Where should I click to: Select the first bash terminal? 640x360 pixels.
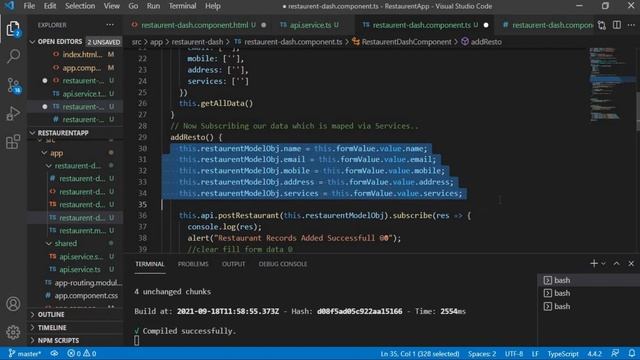tap(589, 280)
